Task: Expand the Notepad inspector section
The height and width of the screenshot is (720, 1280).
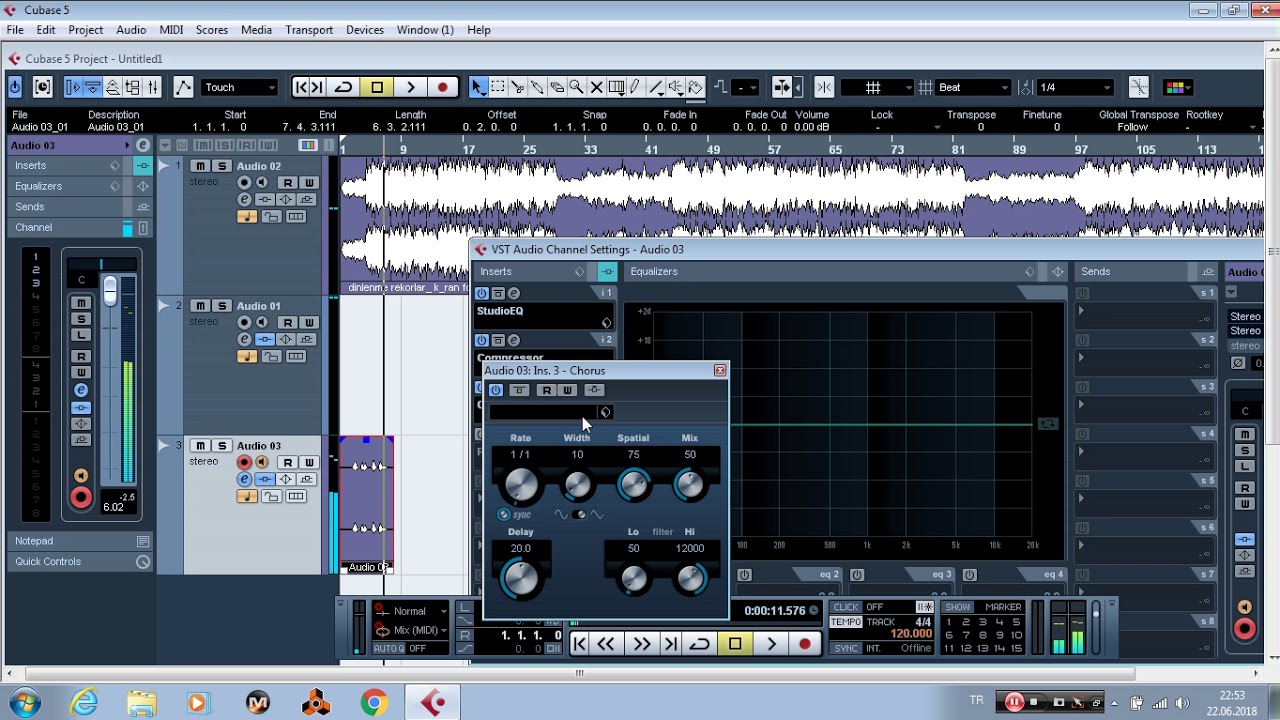Action: [81, 541]
